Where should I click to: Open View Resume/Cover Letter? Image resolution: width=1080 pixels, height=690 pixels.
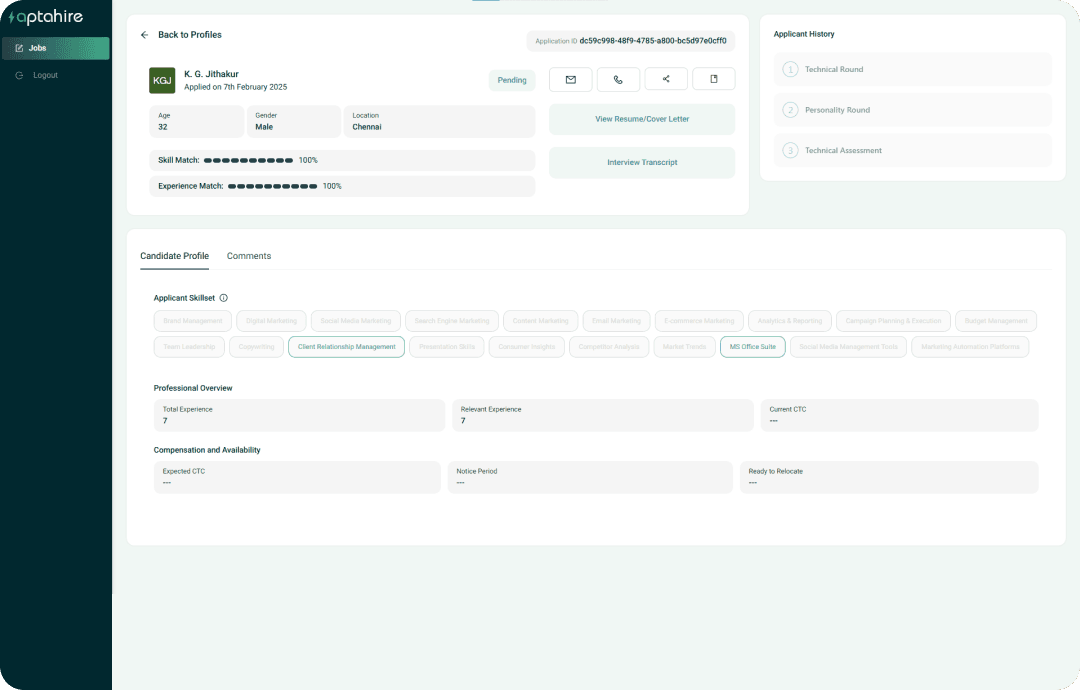[641, 119]
